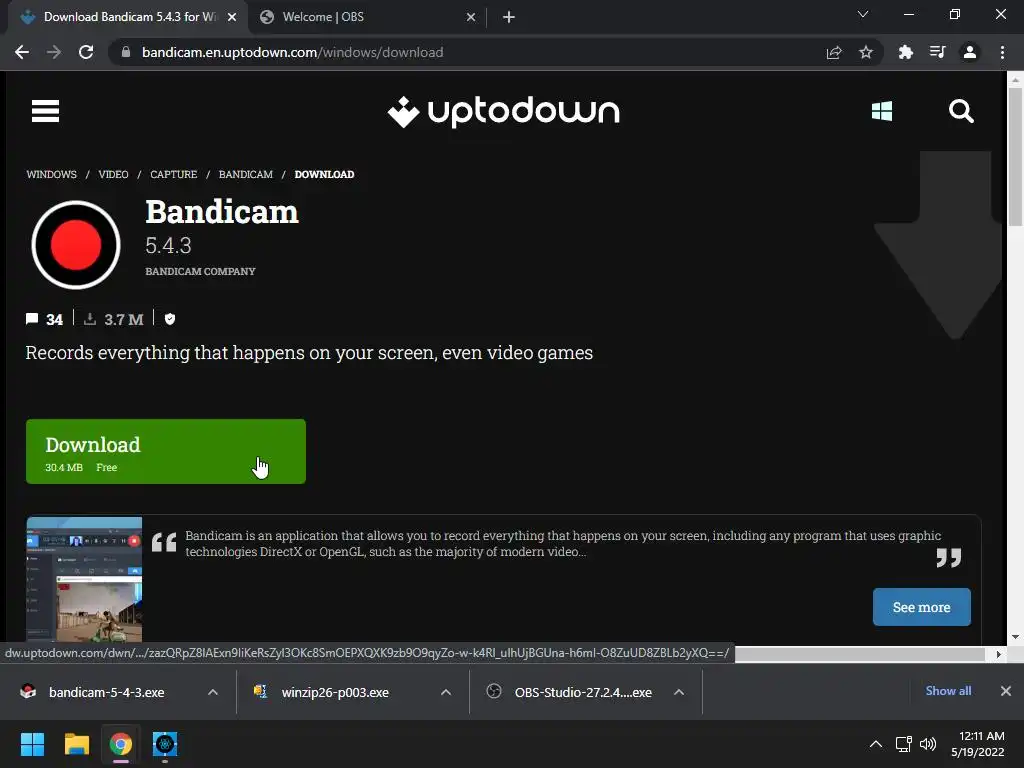The width and height of the screenshot is (1024, 768).
Task: Open a new browser tab
Action: pos(509,17)
